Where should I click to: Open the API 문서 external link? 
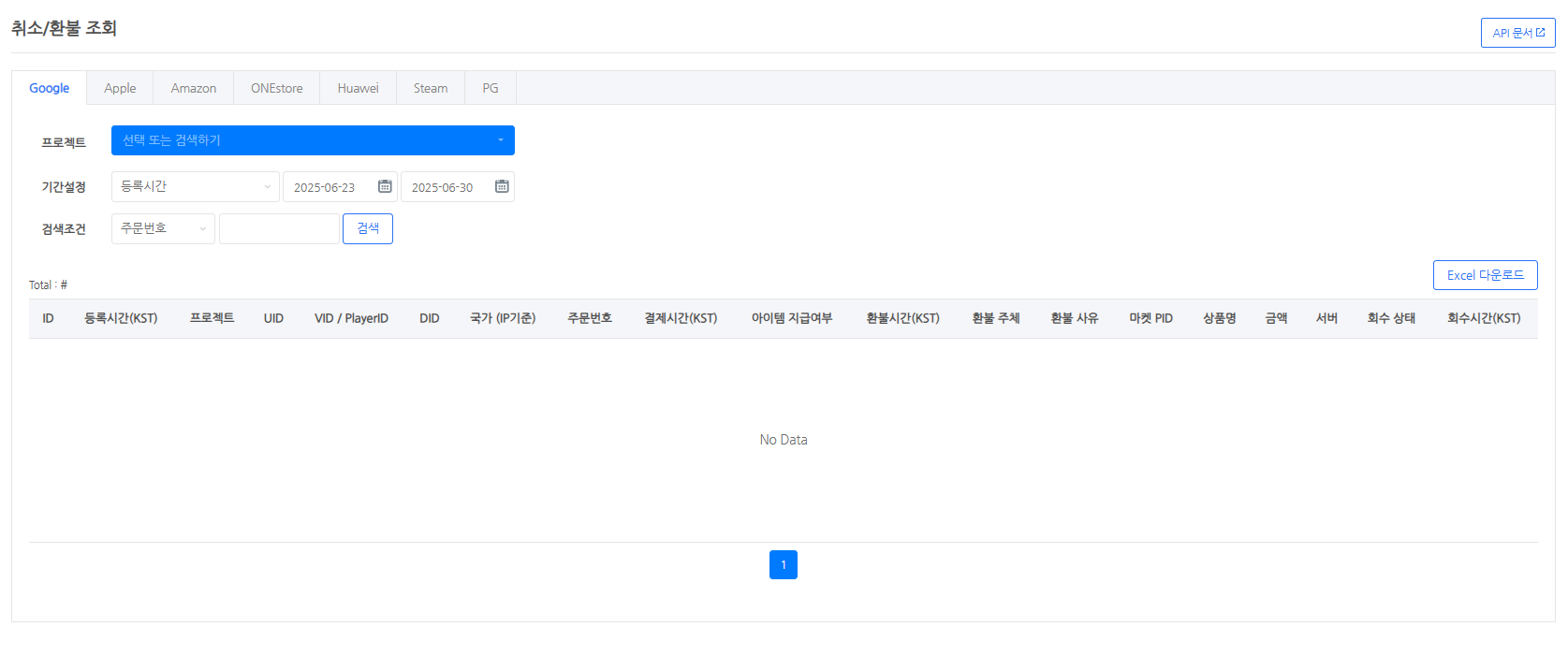[x=1517, y=33]
